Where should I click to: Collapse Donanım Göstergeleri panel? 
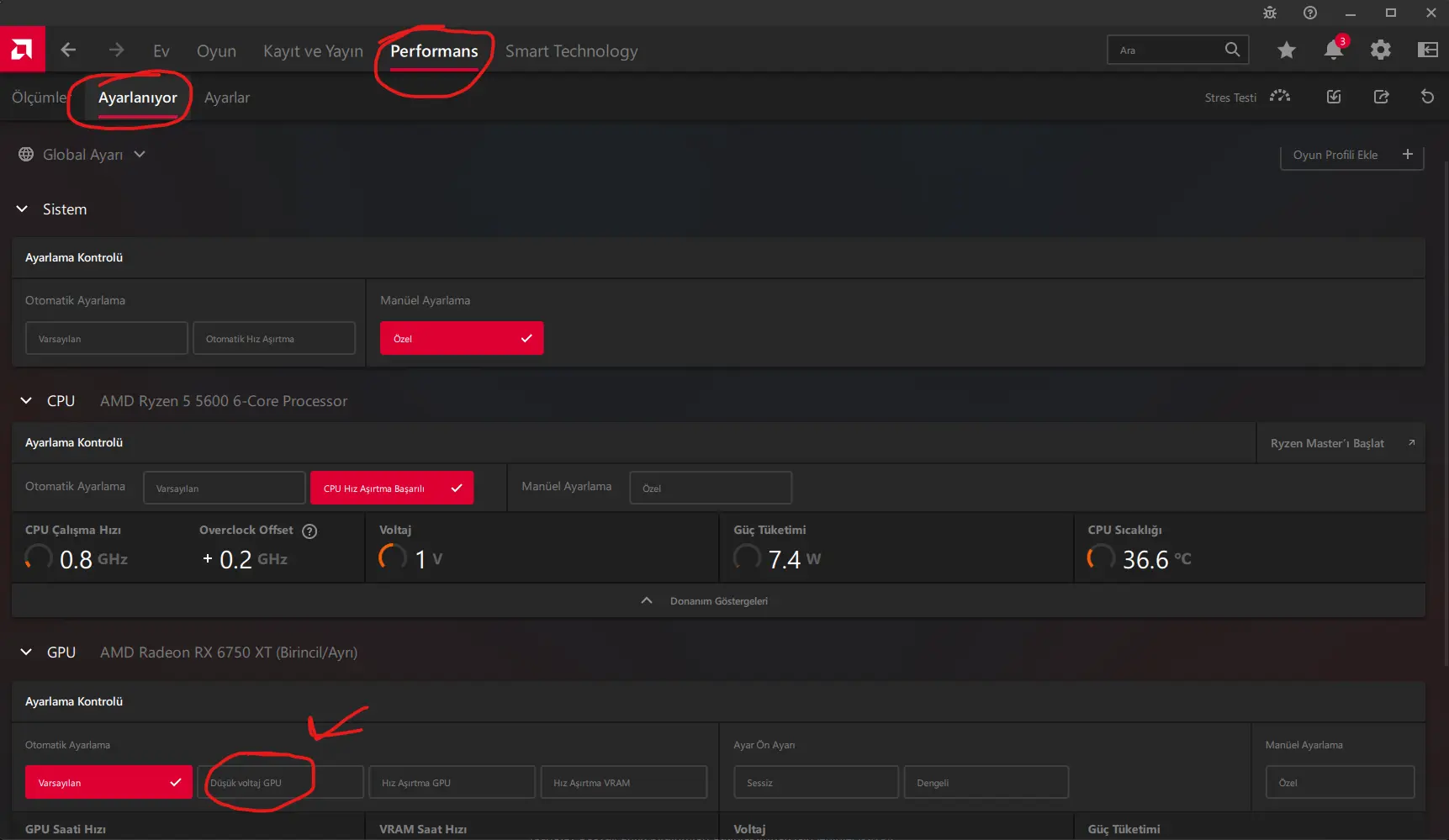(718, 600)
